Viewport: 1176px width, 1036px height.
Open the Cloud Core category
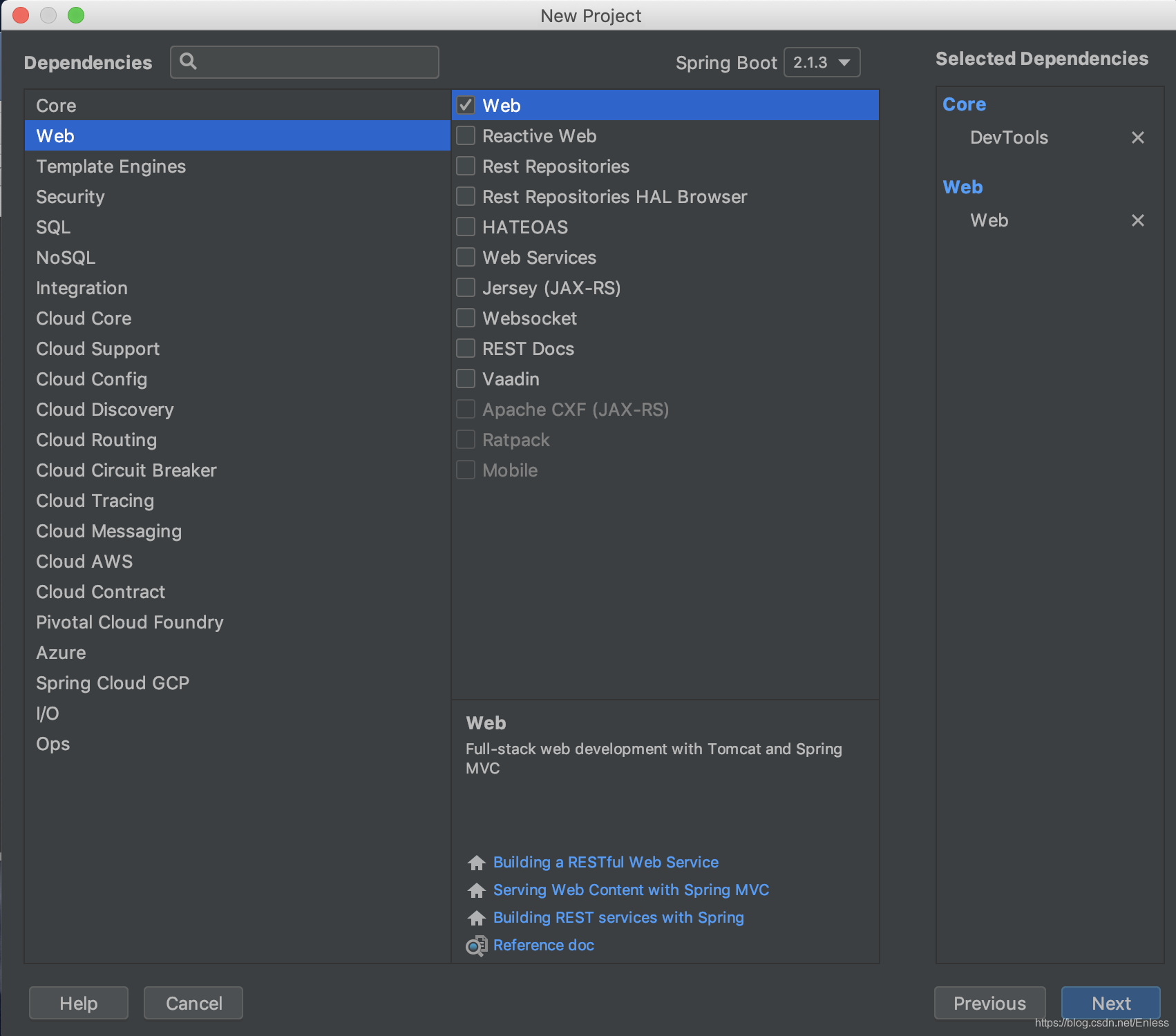tap(238, 318)
